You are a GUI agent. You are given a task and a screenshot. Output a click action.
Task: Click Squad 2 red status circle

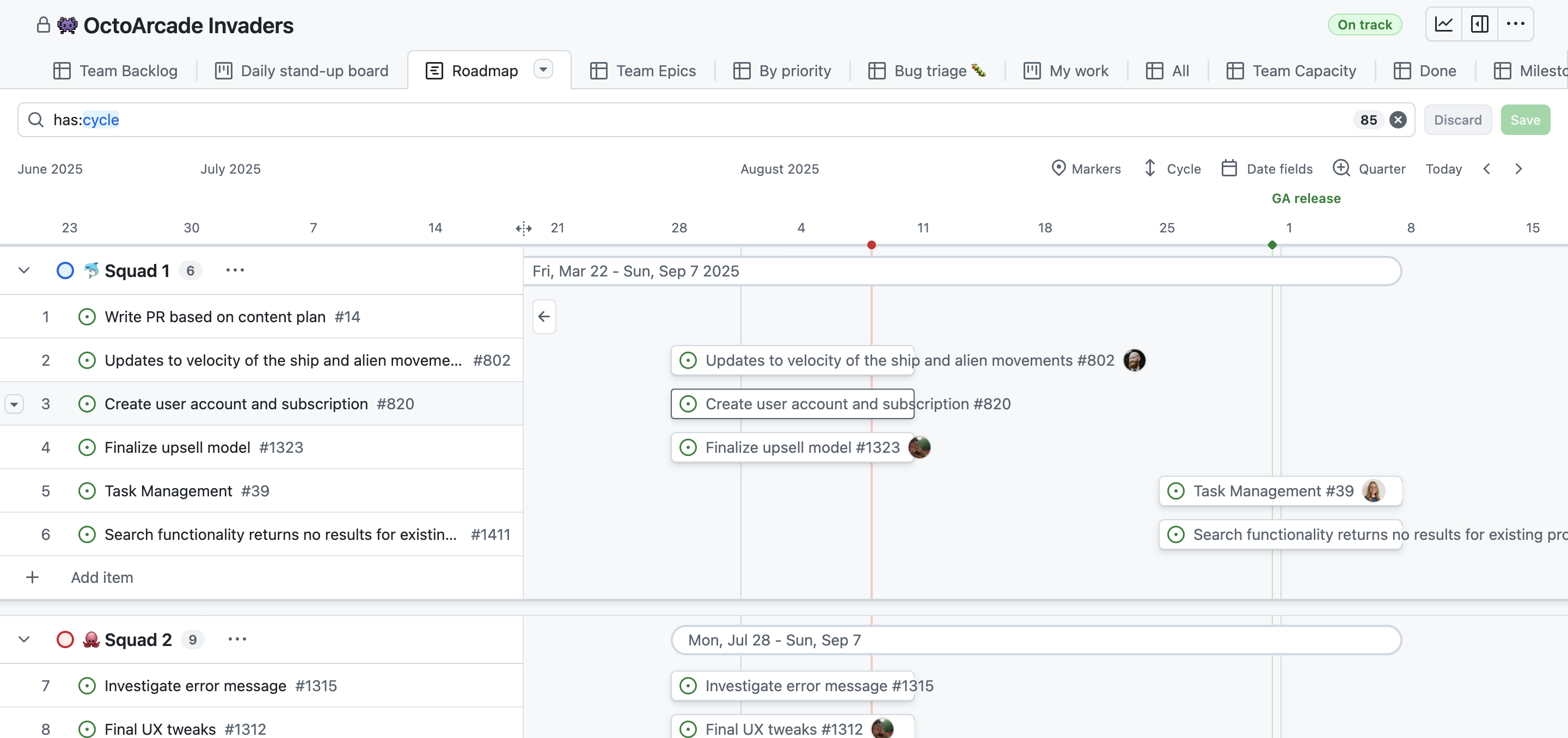65,639
